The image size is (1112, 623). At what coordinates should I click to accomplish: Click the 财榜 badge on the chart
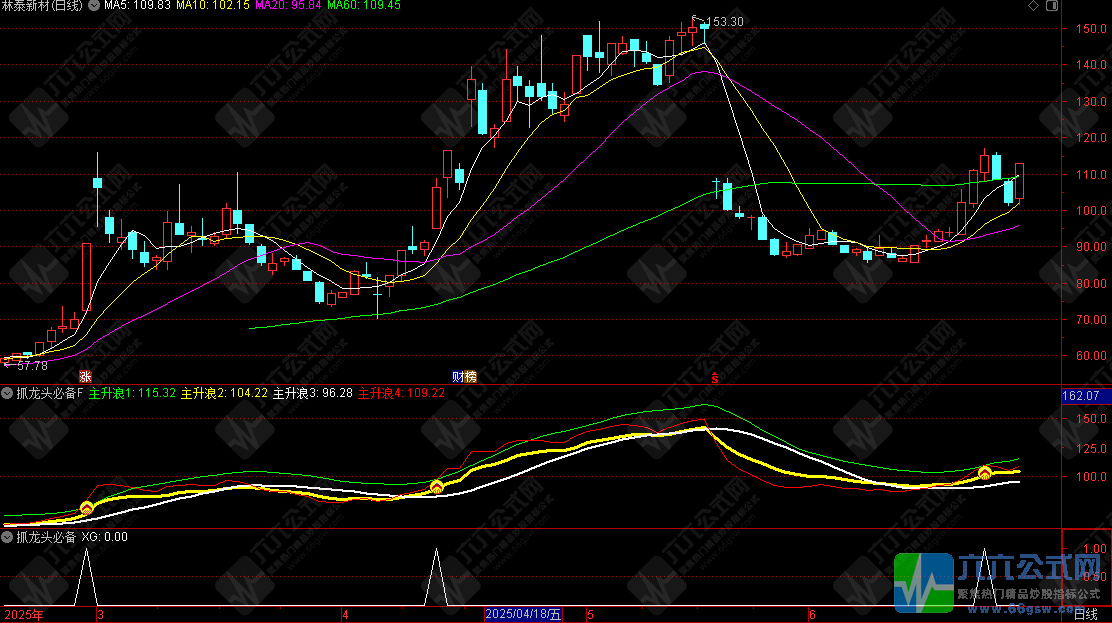[464, 377]
